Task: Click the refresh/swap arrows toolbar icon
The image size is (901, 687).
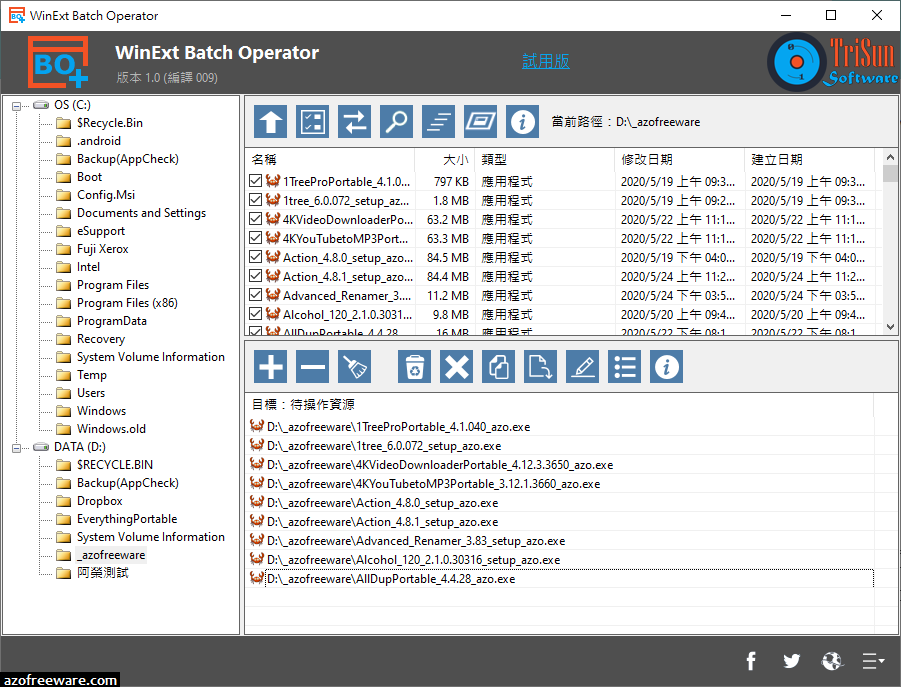Action: pos(354,121)
